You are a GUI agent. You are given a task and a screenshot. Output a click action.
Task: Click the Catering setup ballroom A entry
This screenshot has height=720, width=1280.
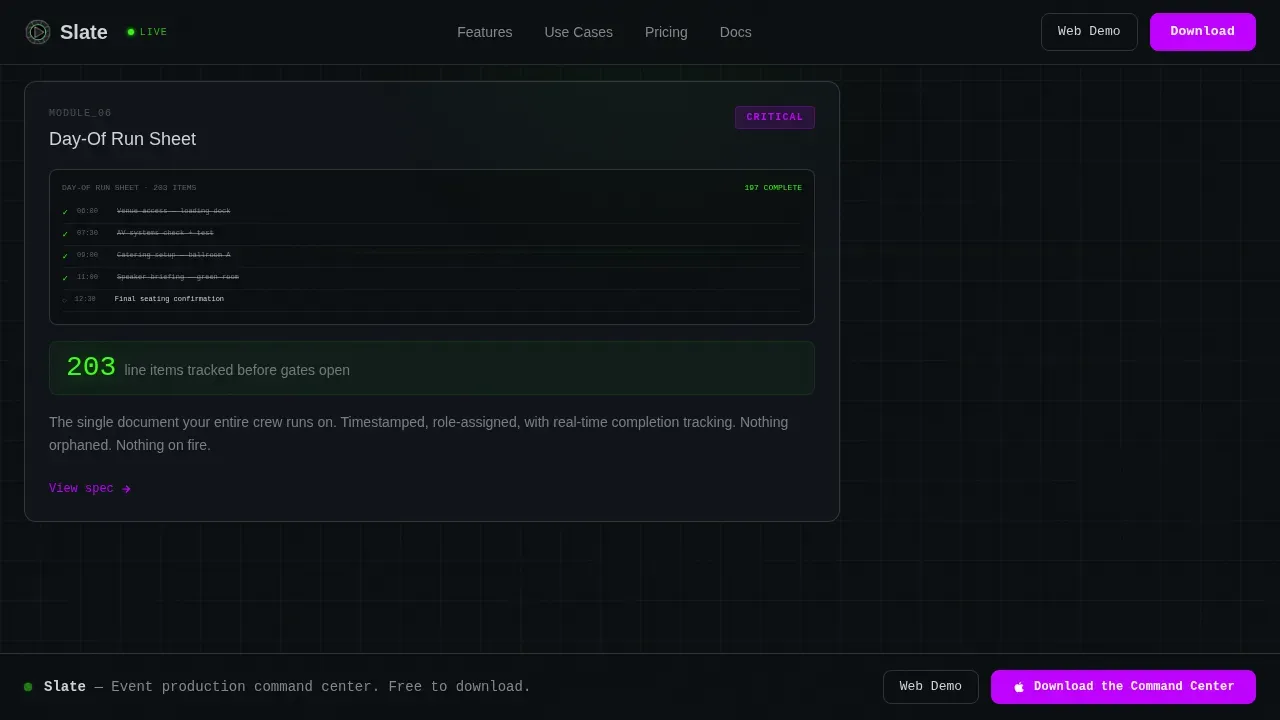(x=173, y=255)
